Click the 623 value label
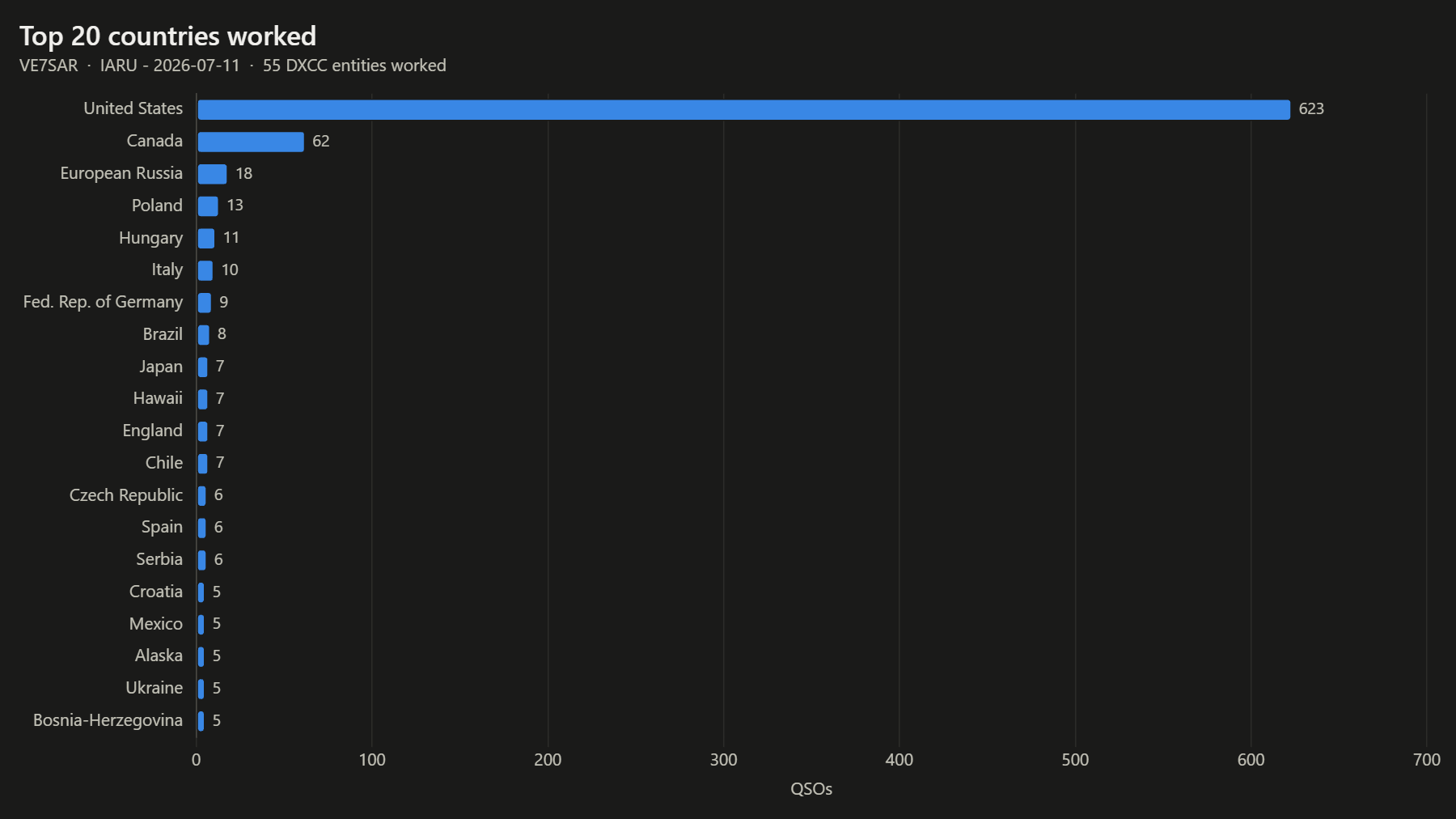Image resolution: width=1456 pixels, height=819 pixels. click(x=1311, y=109)
